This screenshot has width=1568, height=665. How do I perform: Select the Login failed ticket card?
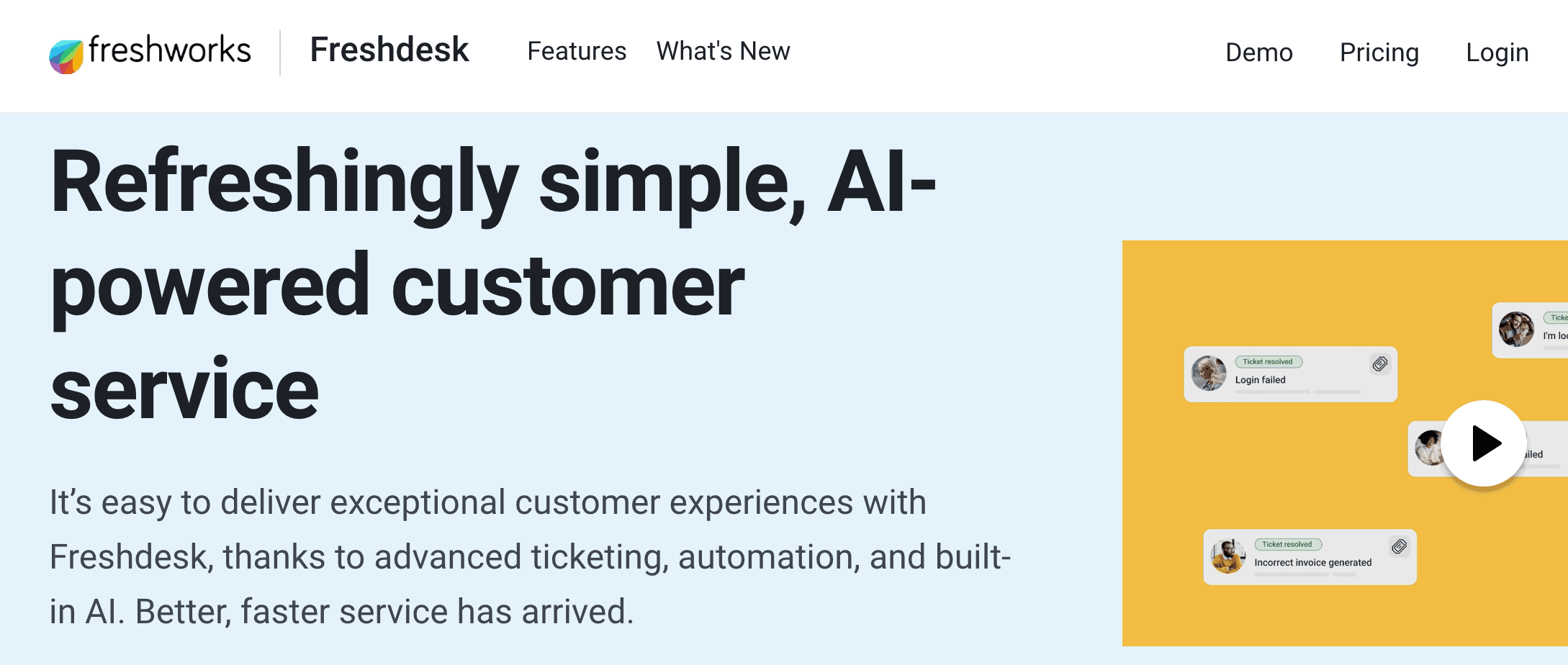pos(1290,374)
